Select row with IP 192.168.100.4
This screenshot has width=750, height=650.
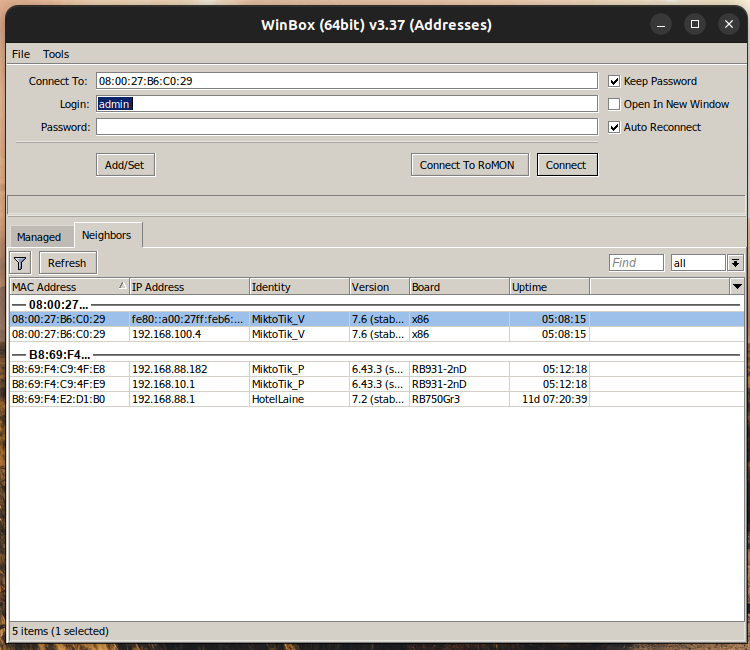376,334
